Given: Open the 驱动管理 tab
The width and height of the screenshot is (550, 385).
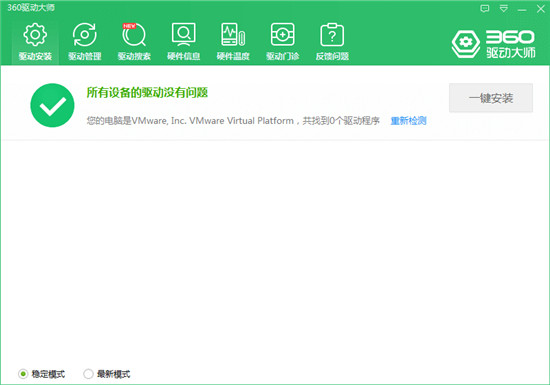Looking at the screenshot, I should click(85, 42).
